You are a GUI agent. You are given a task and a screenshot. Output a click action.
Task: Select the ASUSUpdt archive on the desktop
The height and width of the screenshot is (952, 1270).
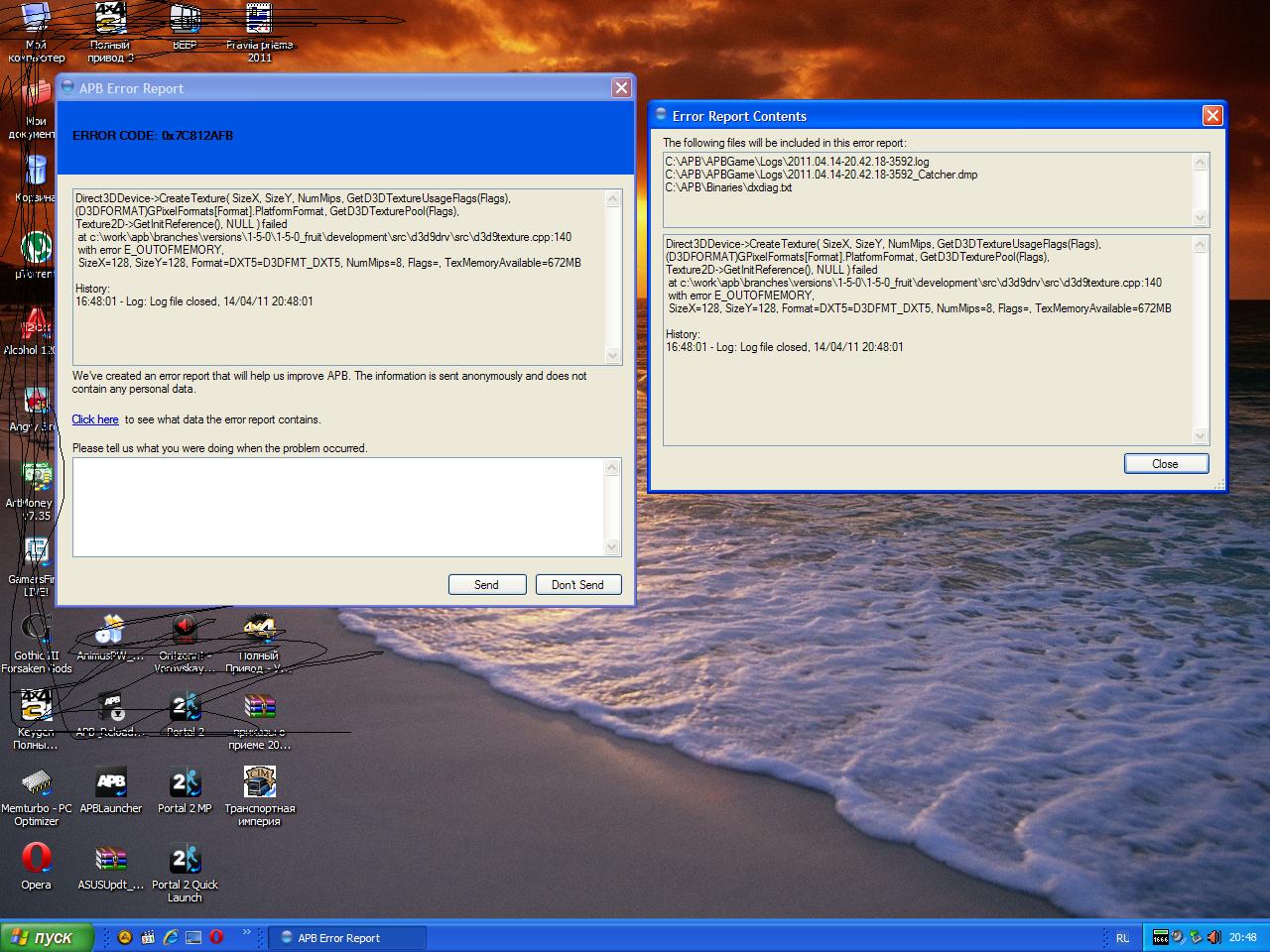coord(111,866)
